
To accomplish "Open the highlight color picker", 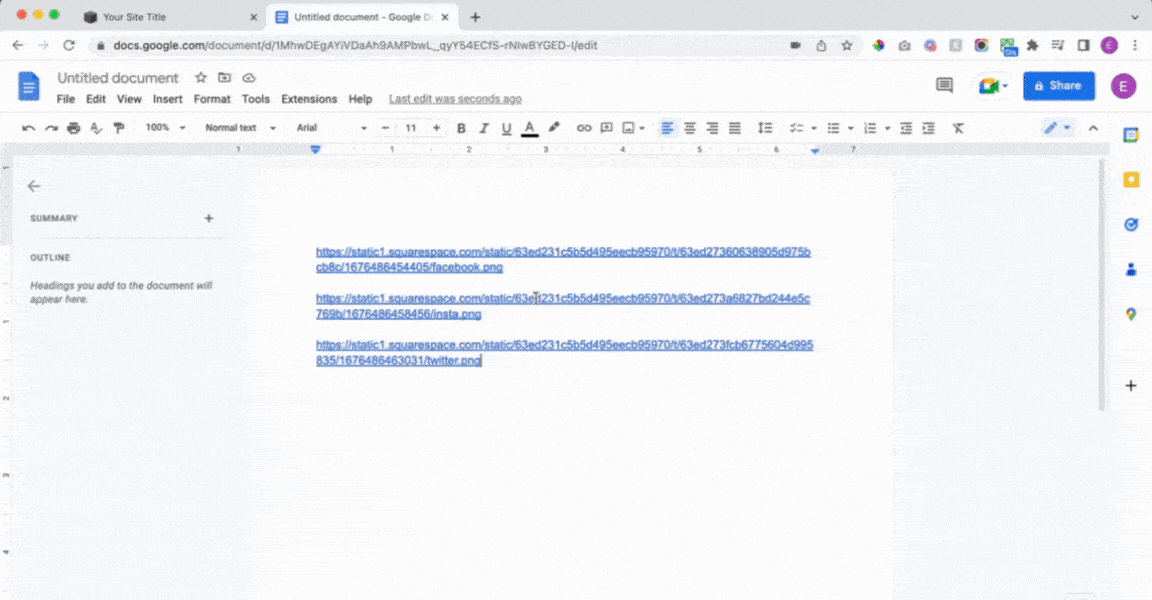I will click(x=554, y=128).
